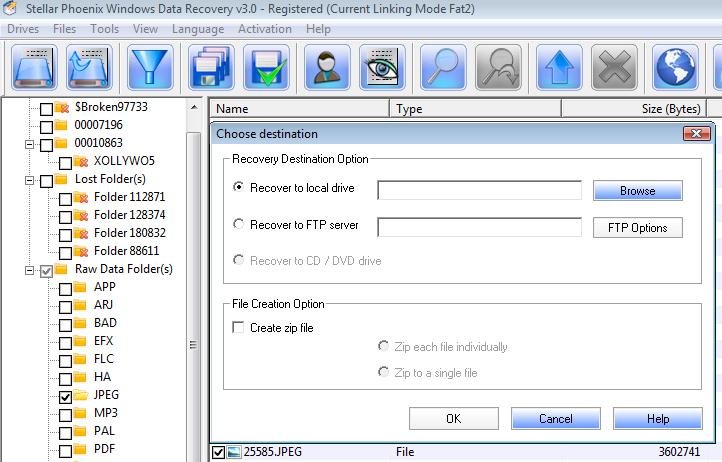
Task: Select the 00007196 tree item
Action: (99, 125)
